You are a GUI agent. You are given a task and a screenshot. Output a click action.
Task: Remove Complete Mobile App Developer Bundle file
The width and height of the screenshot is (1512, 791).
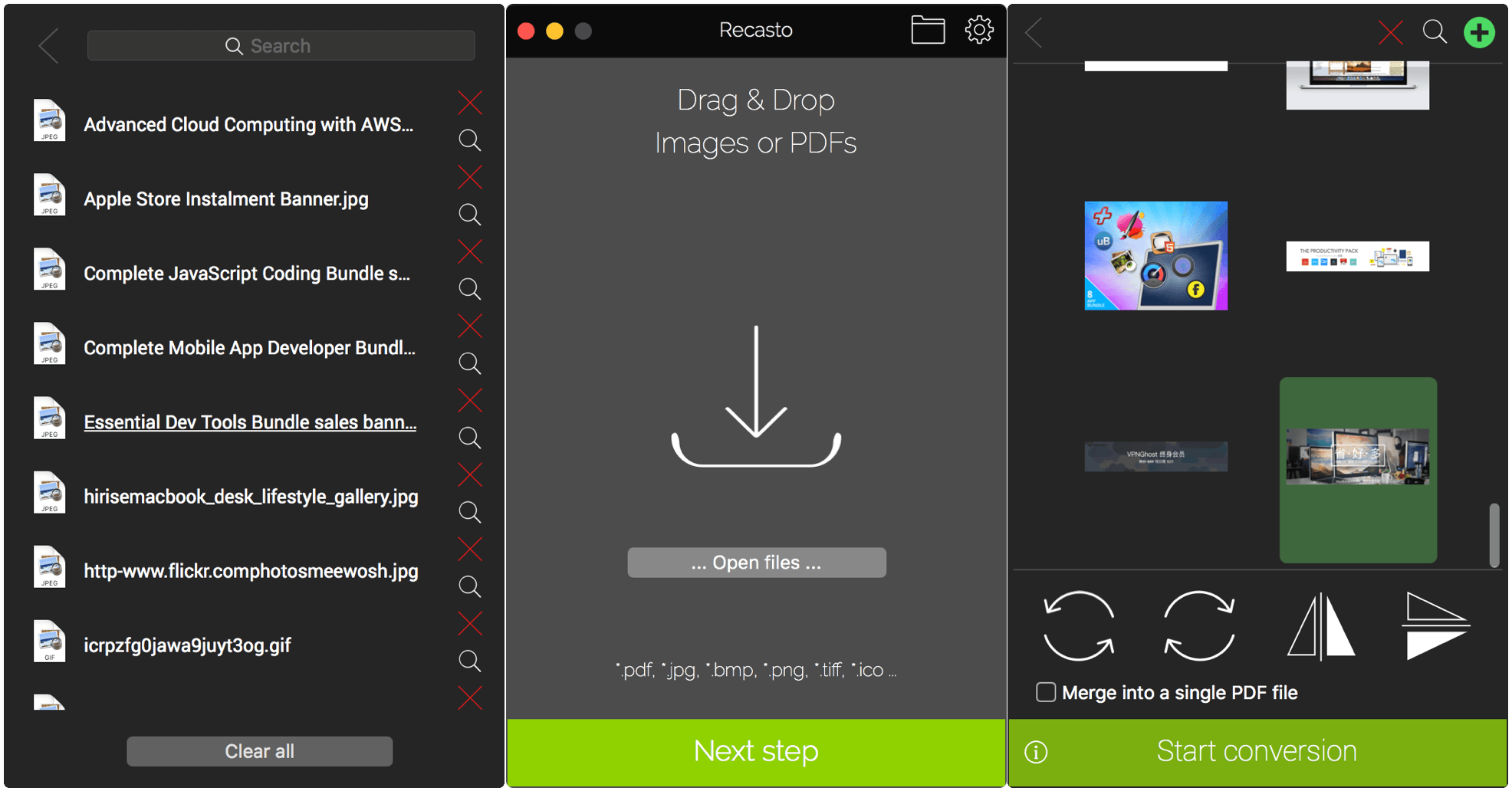pyautogui.click(x=470, y=326)
